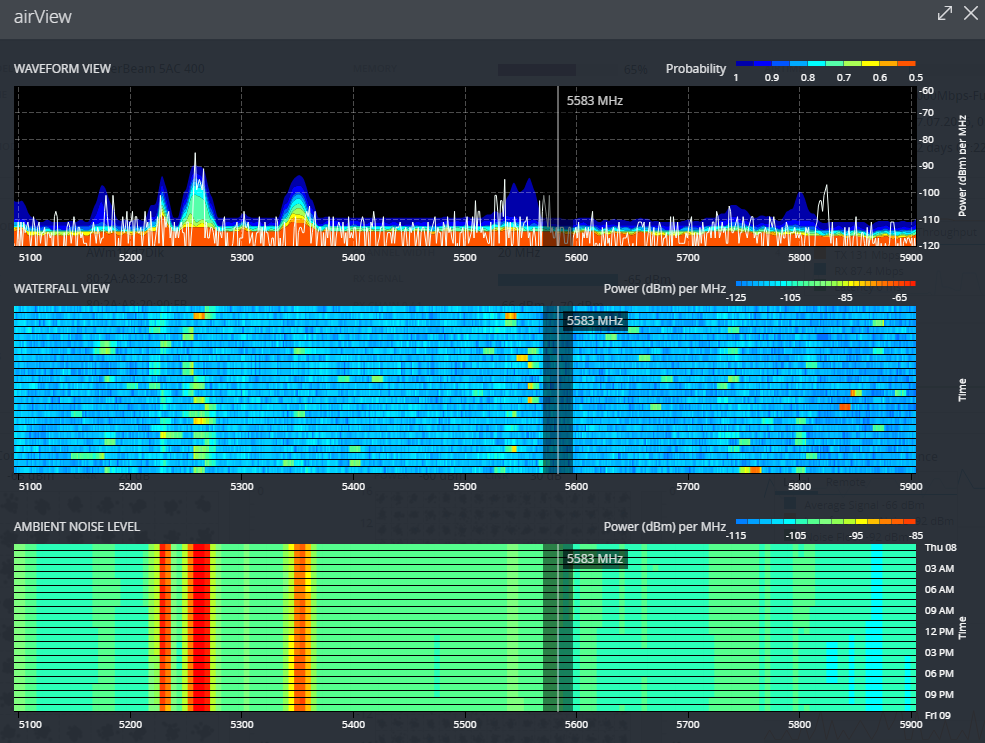The height and width of the screenshot is (743, 985).
Task: Click the Thu 08 time label
Action: (x=940, y=548)
